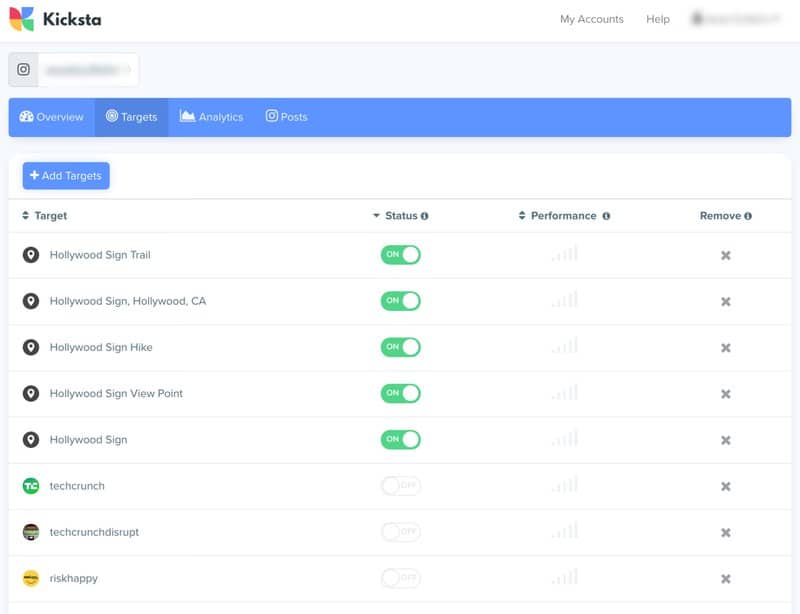
Task: Click the techcrunchdisrupt target name
Action: tap(94, 532)
